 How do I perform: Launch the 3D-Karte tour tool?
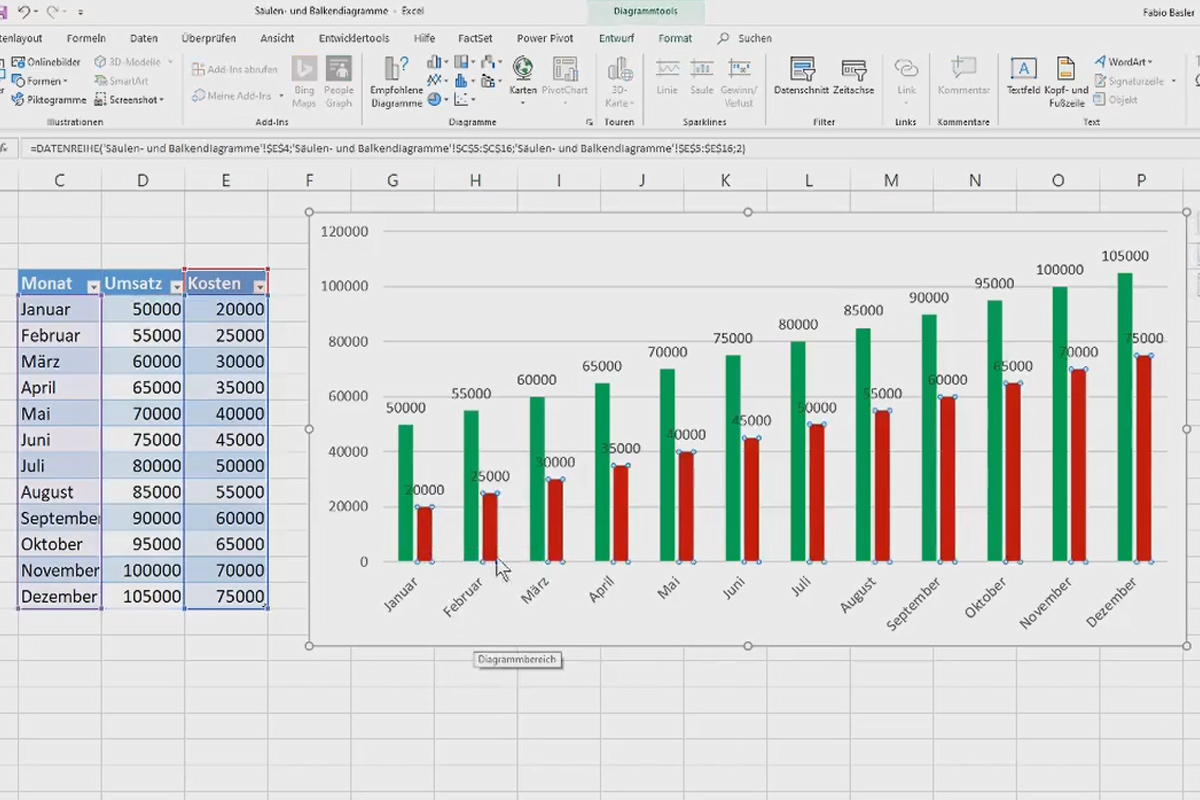point(619,80)
